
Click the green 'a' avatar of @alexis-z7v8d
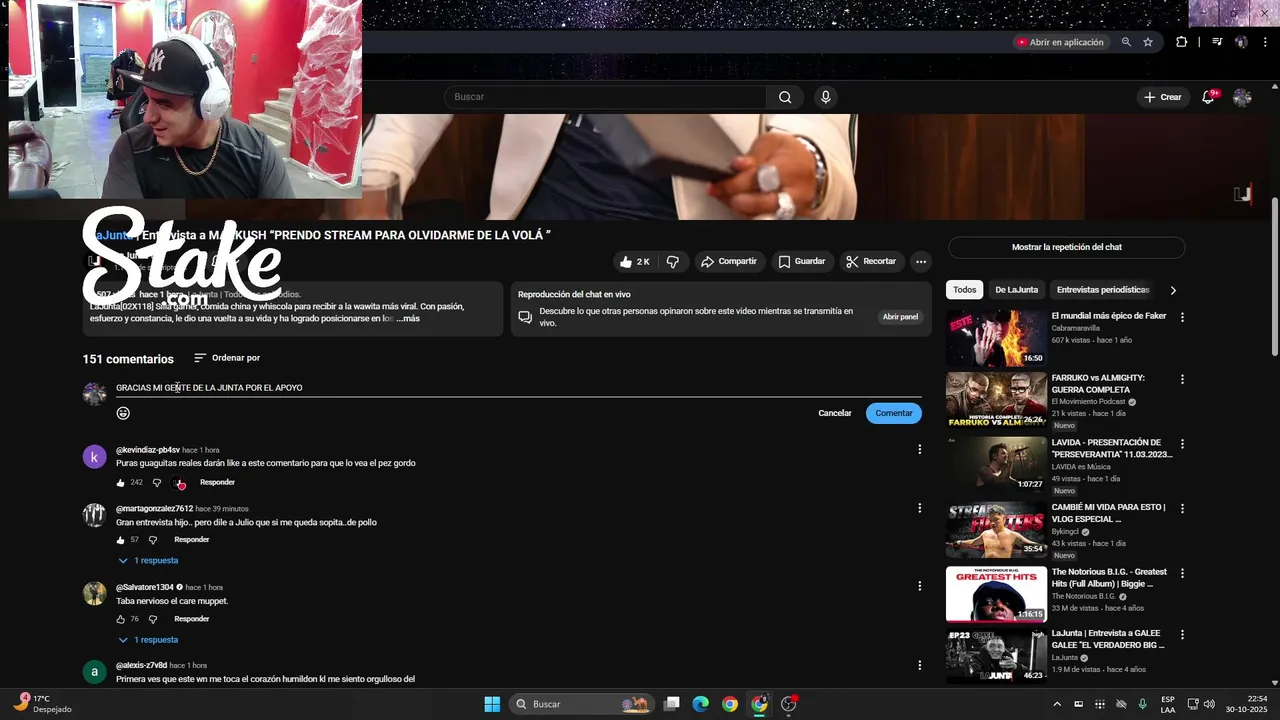pos(94,672)
